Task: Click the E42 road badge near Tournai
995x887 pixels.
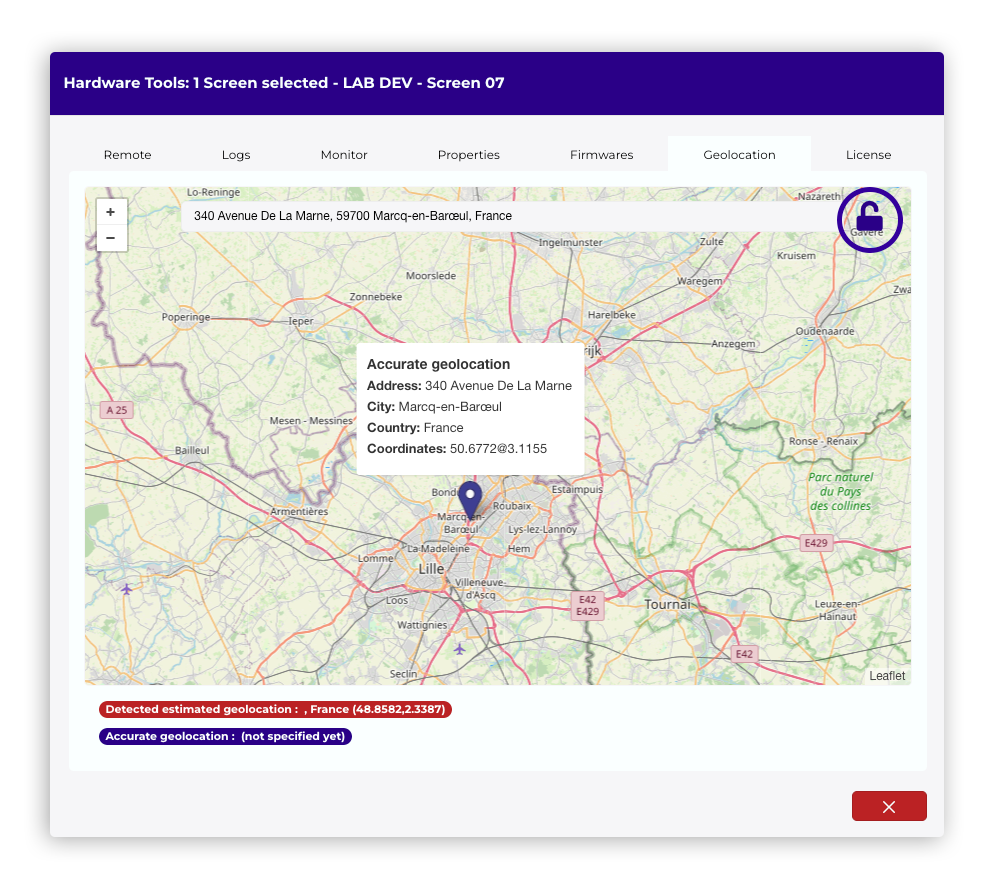Action: (x=743, y=654)
